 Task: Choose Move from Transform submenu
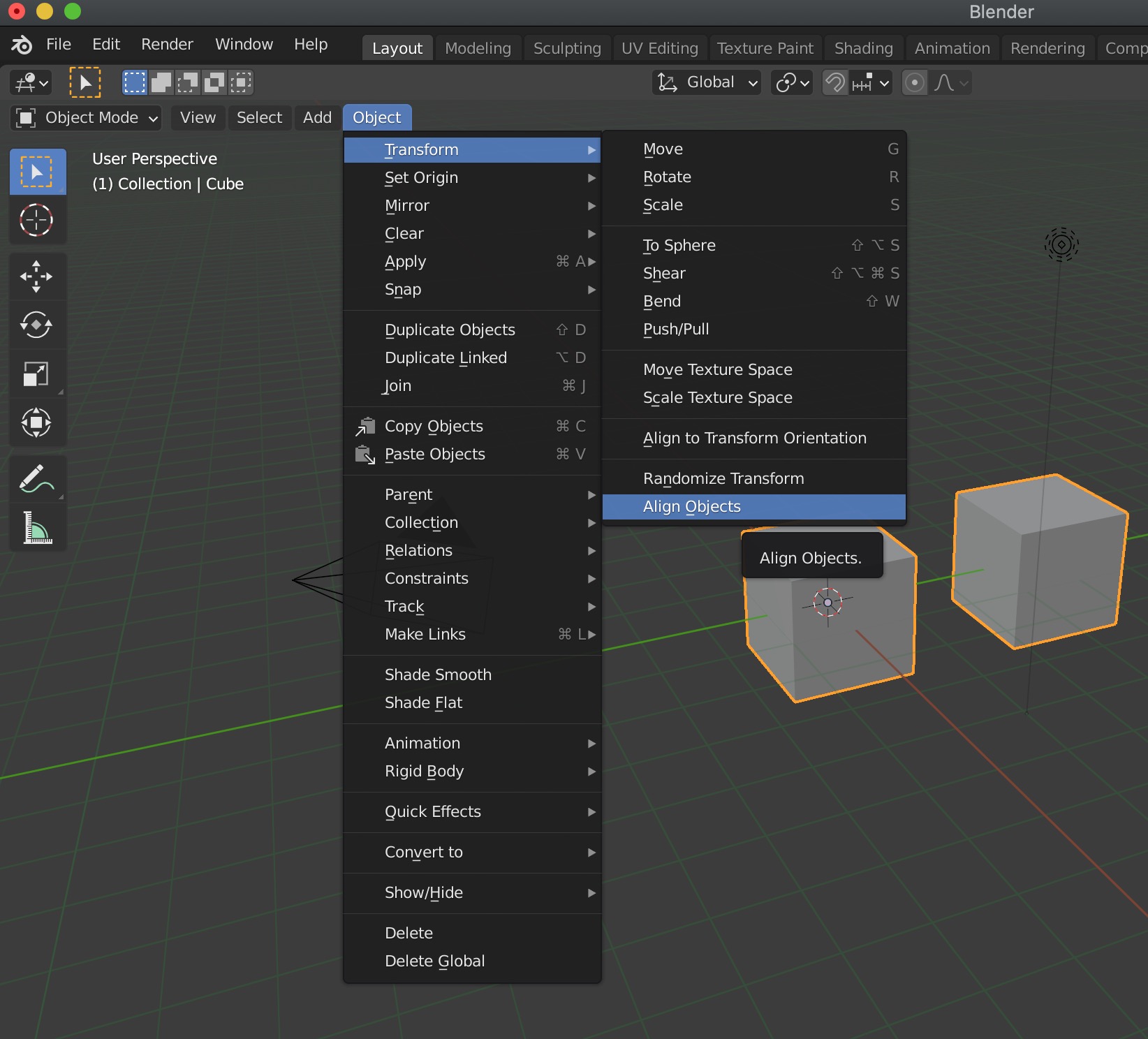(754, 149)
